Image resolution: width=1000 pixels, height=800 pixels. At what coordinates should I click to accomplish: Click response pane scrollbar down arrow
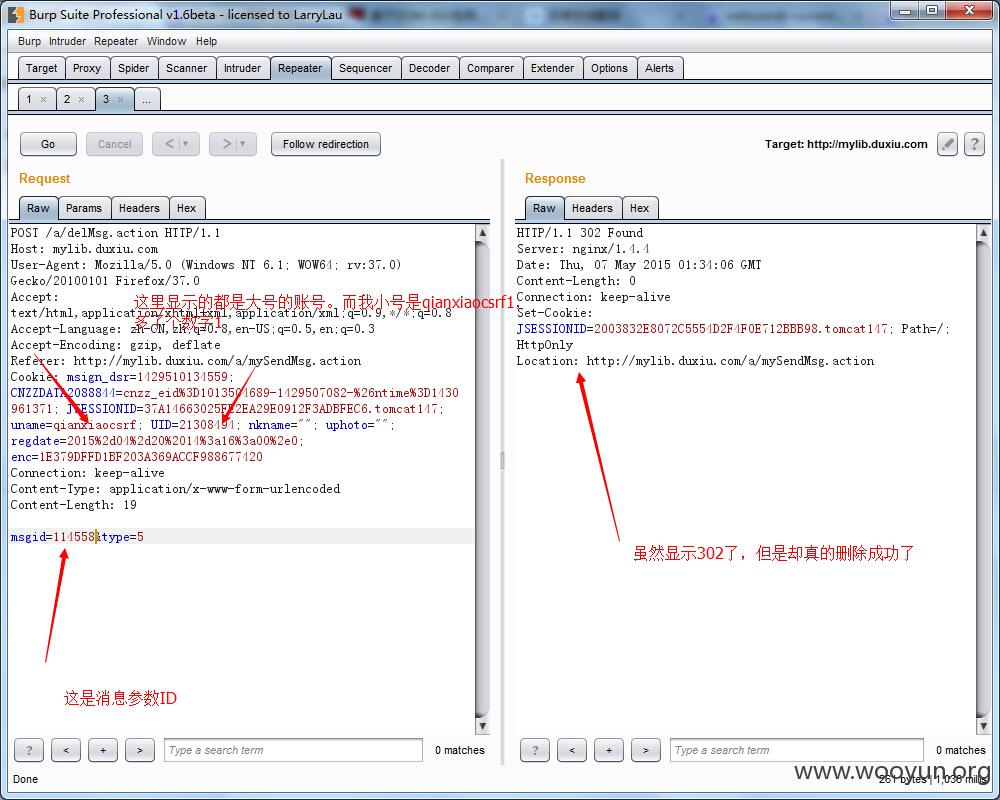[983, 726]
